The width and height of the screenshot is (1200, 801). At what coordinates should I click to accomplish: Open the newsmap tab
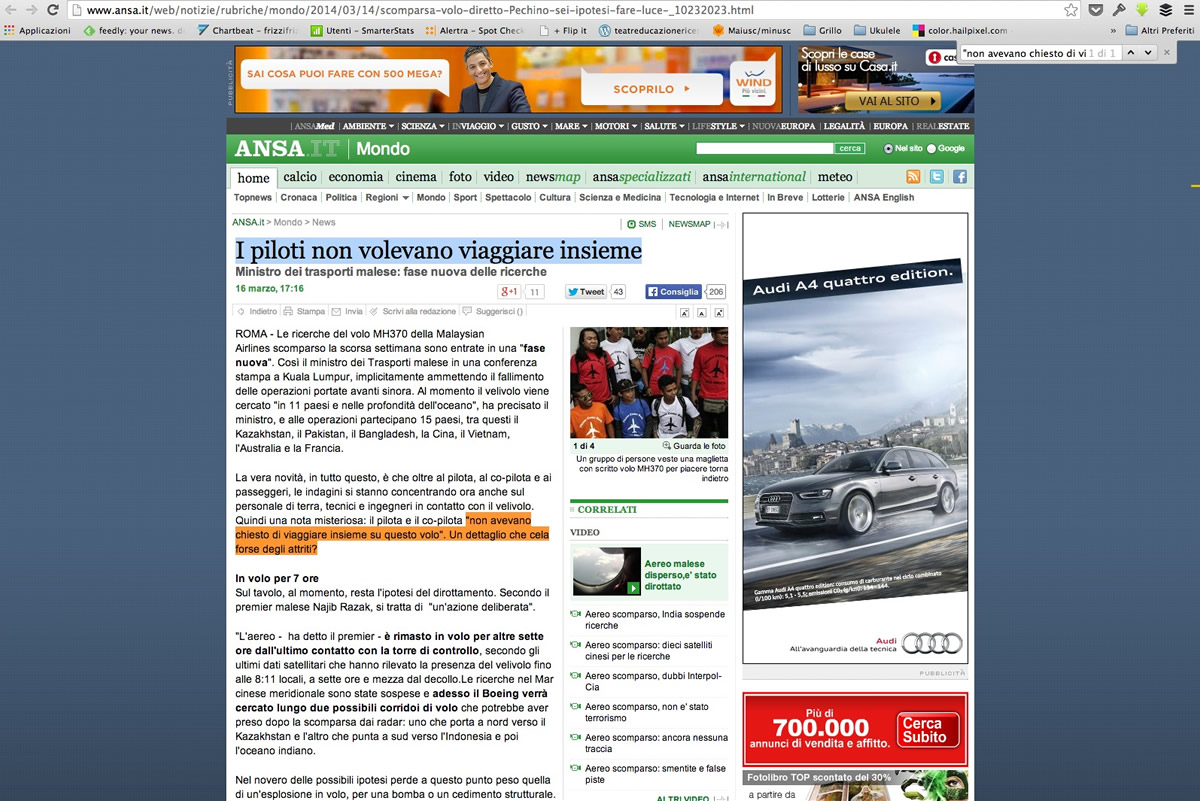[x=553, y=177]
